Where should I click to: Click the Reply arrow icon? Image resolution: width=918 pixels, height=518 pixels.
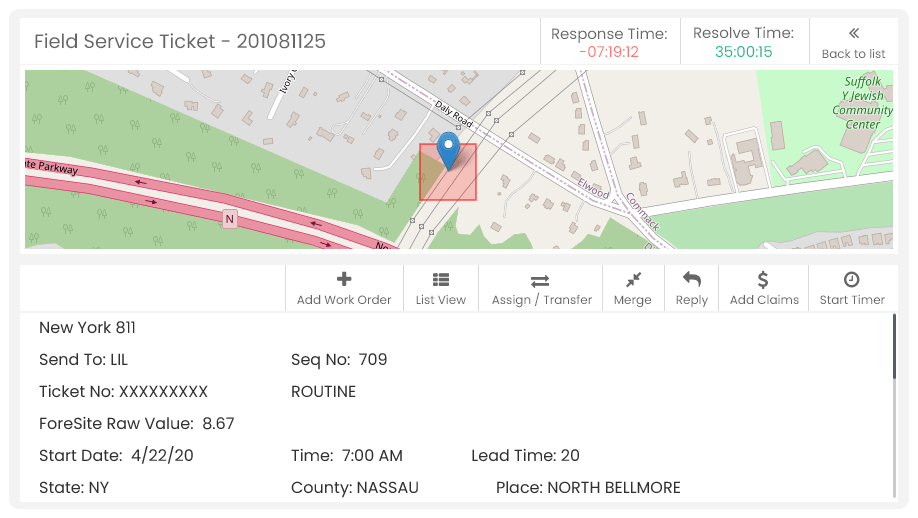click(691, 280)
